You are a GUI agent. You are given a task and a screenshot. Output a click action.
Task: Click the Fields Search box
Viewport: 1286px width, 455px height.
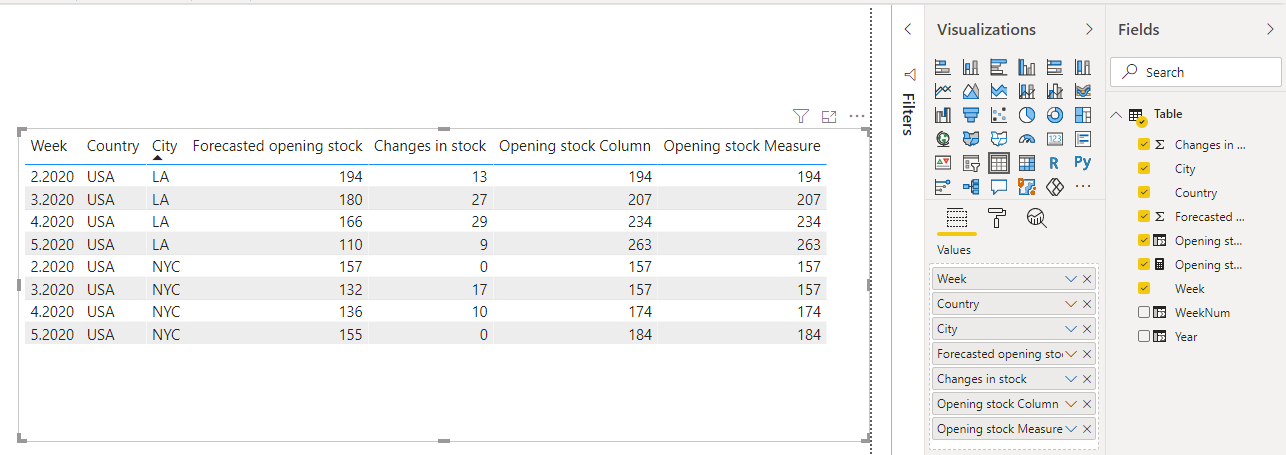(1195, 72)
